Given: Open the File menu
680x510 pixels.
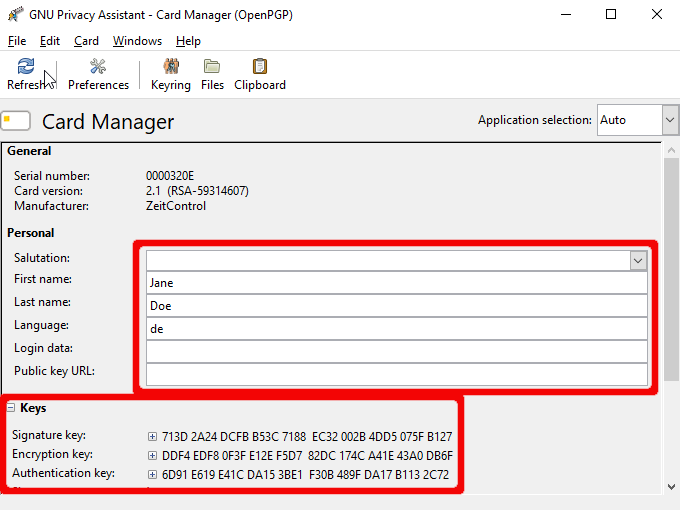Looking at the screenshot, I should click(x=17, y=41).
